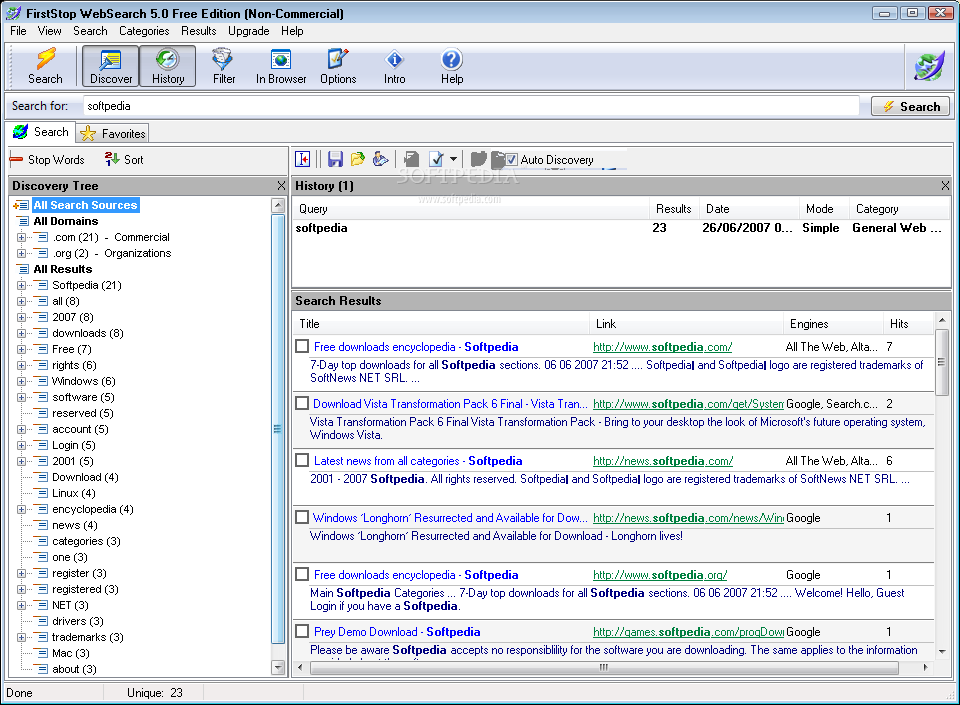This screenshot has width=960, height=705.
Task: Open results In Browser
Action: [281, 66]
